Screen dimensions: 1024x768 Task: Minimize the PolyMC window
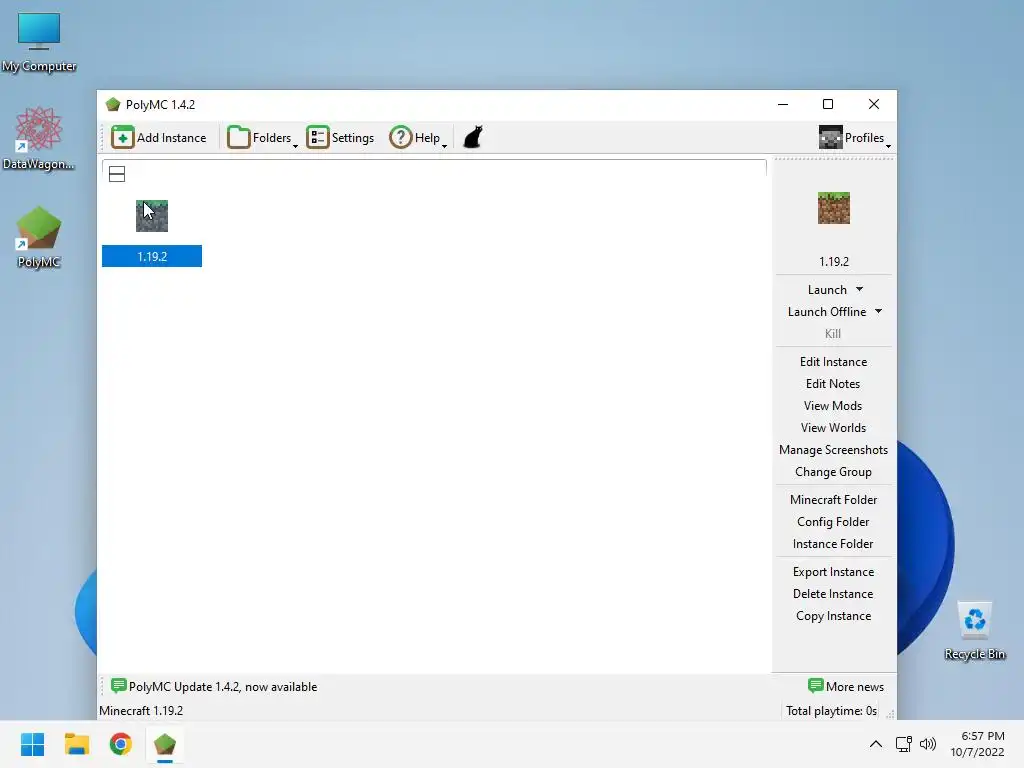[783, 104]
